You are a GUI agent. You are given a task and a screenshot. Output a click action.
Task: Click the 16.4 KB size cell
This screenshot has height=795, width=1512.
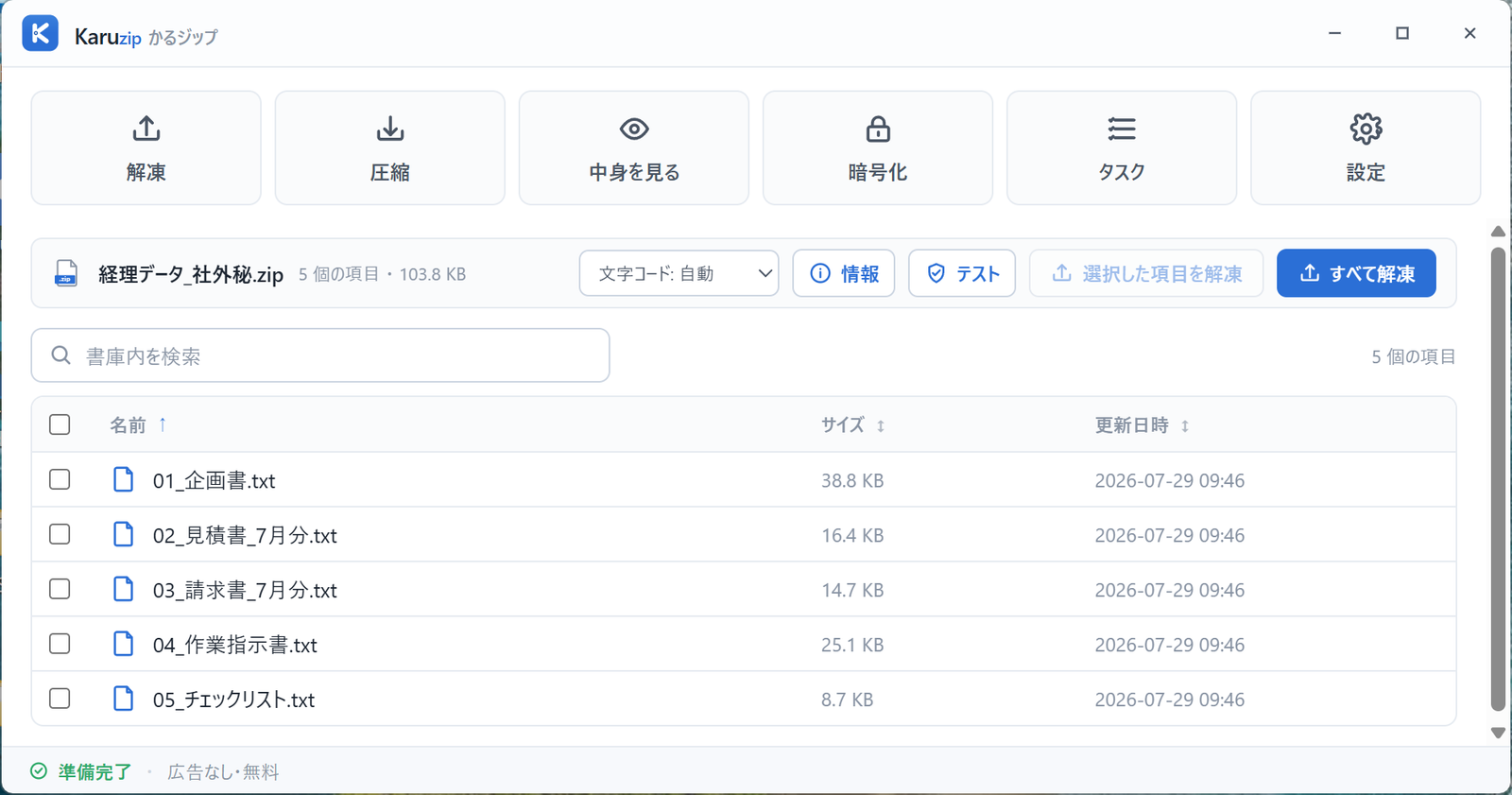point(852,535)
